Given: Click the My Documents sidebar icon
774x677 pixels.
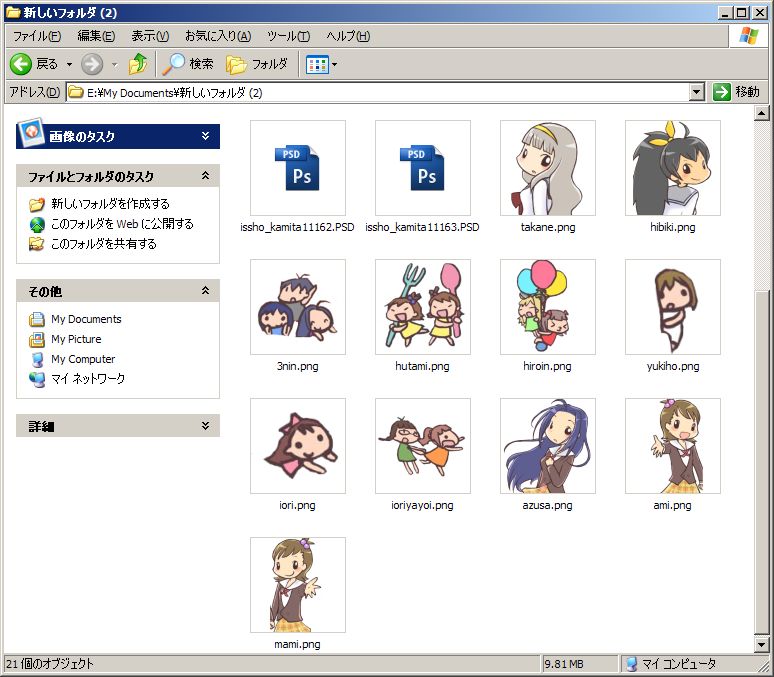Looking at the screenshot, I should (x=37, y=319).
